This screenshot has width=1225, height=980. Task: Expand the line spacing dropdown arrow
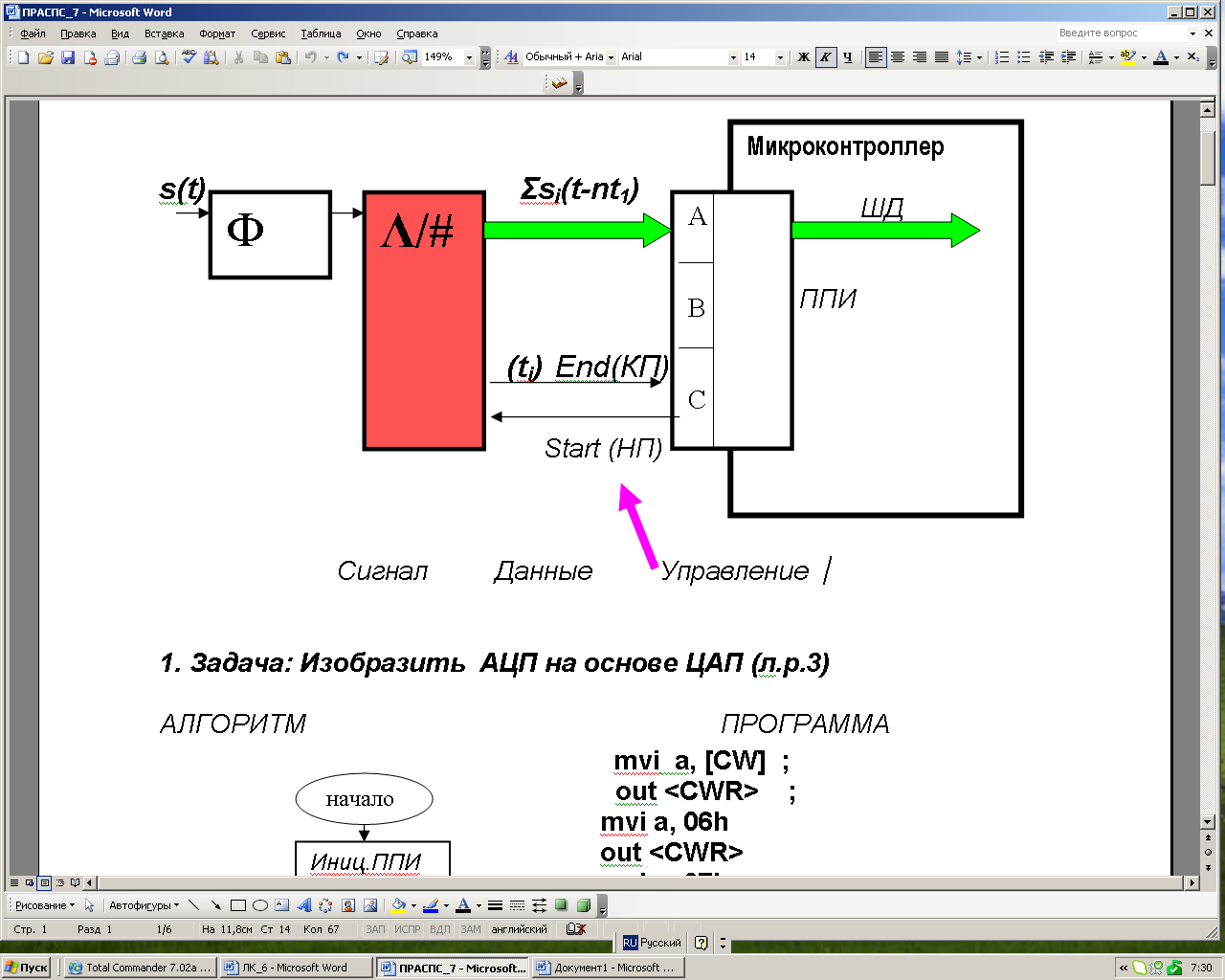(x=979, y=57)
